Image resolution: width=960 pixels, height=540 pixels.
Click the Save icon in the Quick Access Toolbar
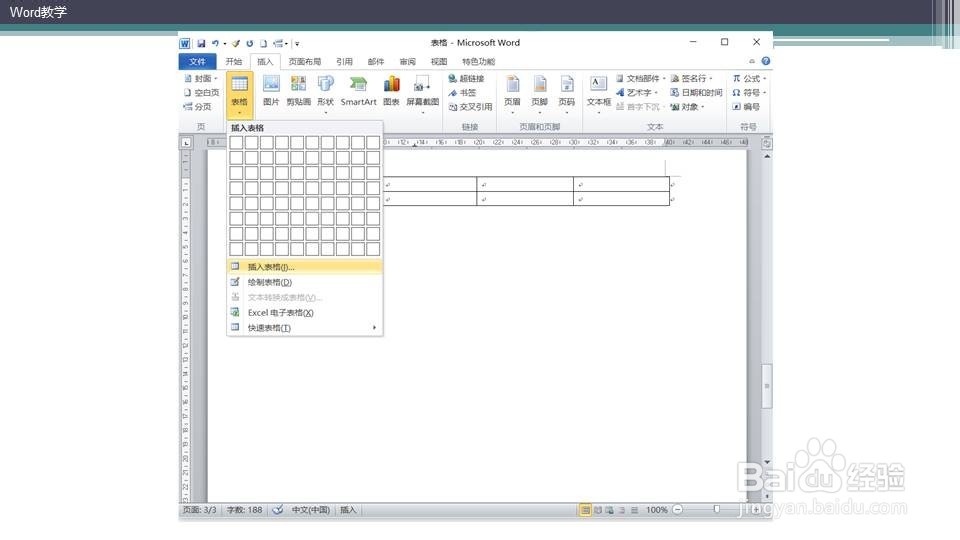pos(201,43)
